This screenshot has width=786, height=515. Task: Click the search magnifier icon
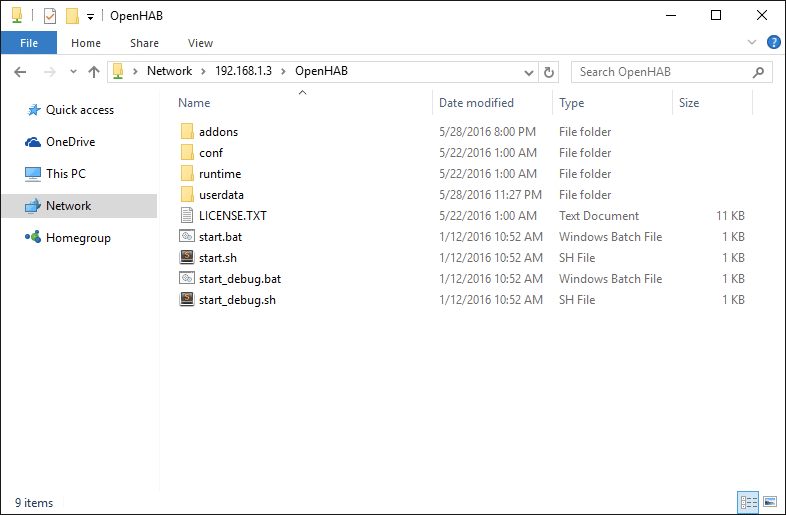click(758, 72)
